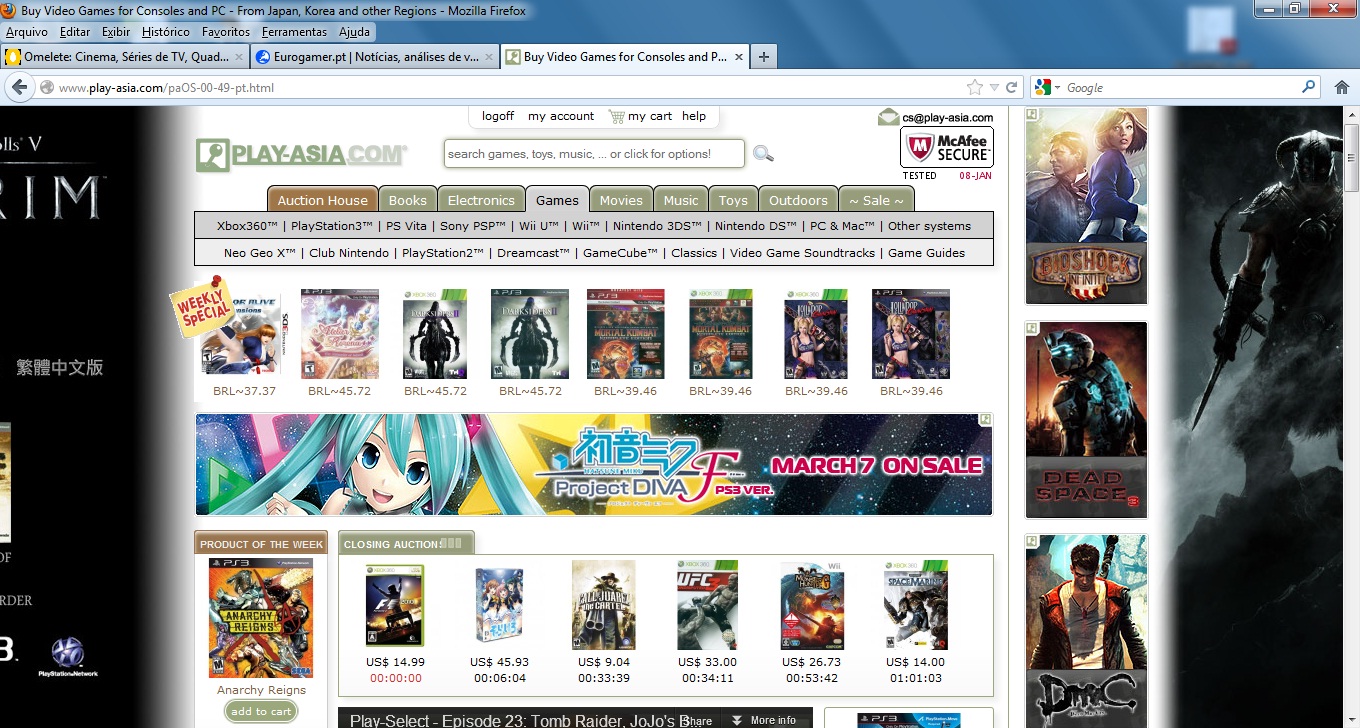The image size is (1360, 728).
Task: Click the McAfee Secure badge
Action: (946, 148)
